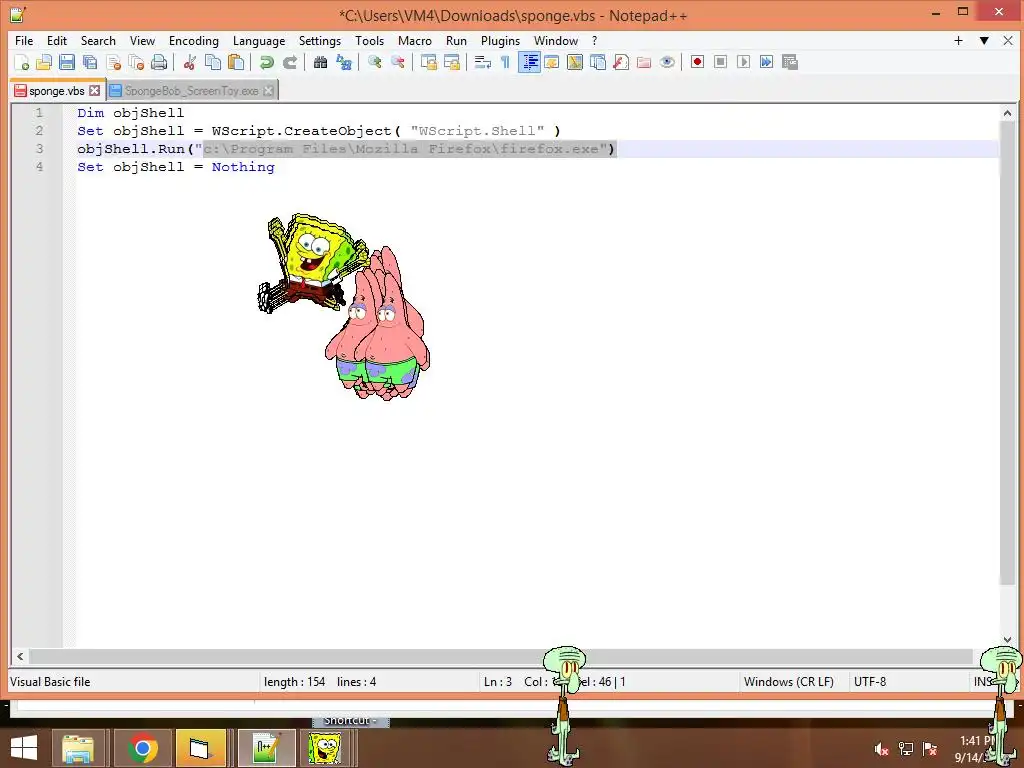Toggle the Word Wrap toolbar icon
1024x768 pixels.
483,62
